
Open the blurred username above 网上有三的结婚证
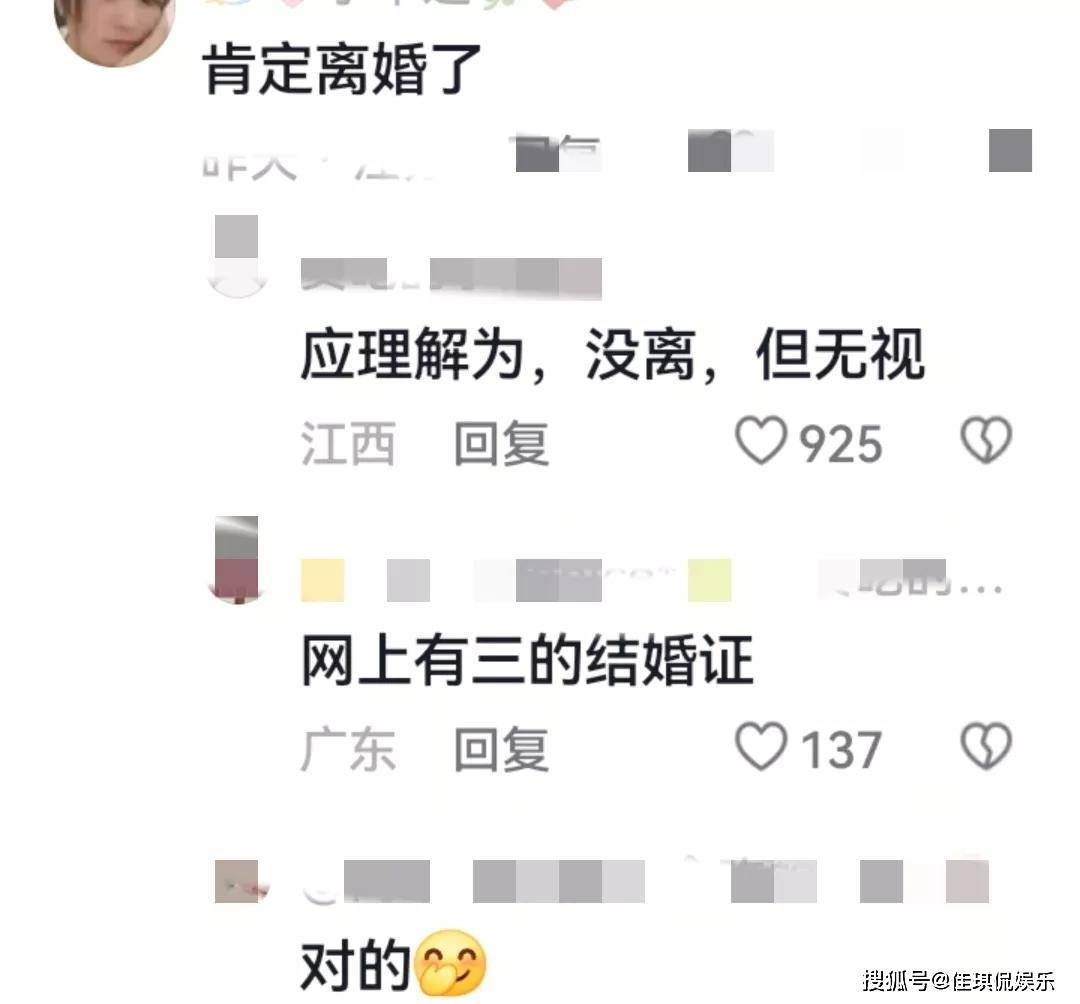651,580
